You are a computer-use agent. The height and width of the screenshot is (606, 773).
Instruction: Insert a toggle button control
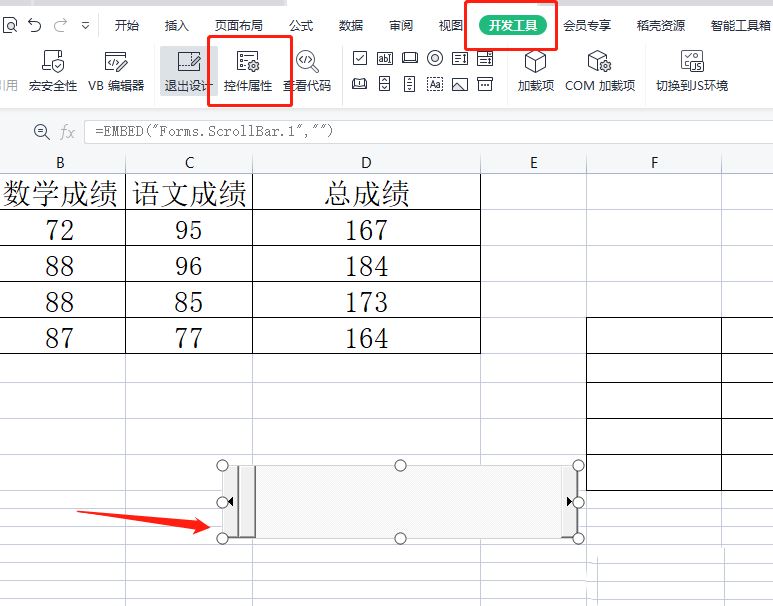click(360, 84)
